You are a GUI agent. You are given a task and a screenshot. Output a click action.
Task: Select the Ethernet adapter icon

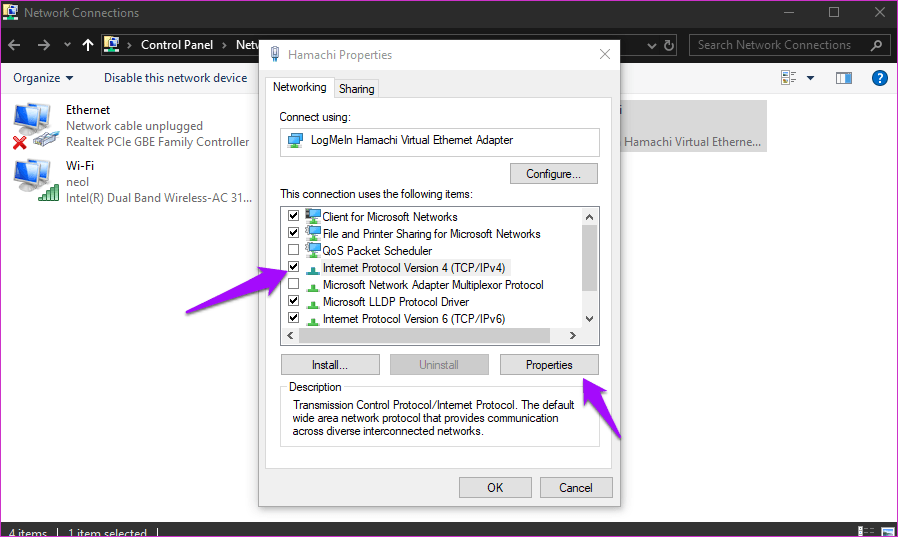(35, 125)
